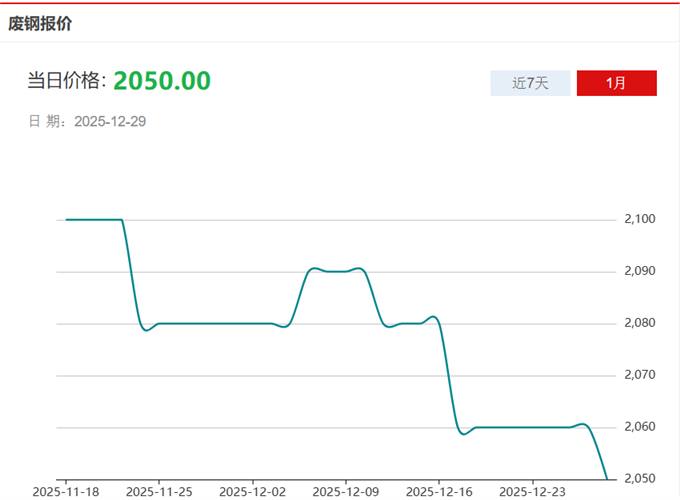Click the 2,050 y-axis label
680x500 pixels.
point(639,479)
